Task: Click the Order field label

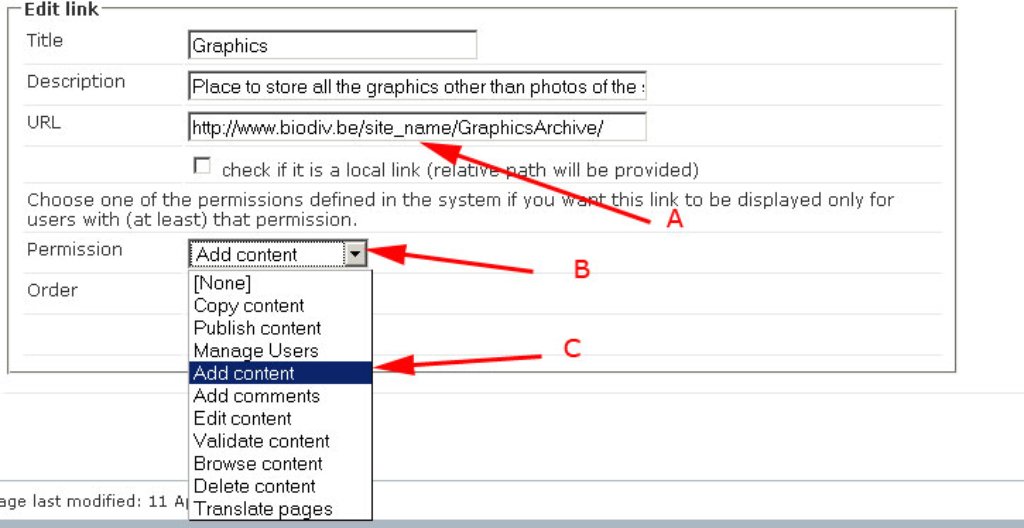Action: click(x=52, y=290)
